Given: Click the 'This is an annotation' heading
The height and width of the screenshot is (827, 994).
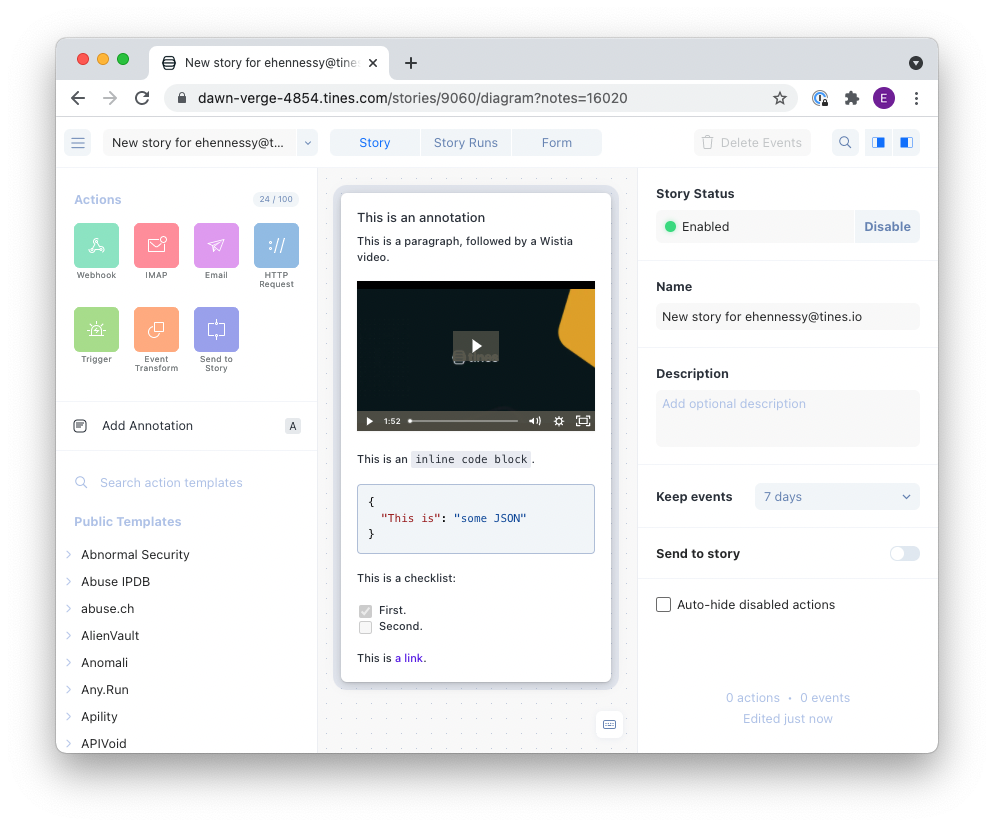Looking at the screenshot, I should (421, 217).
